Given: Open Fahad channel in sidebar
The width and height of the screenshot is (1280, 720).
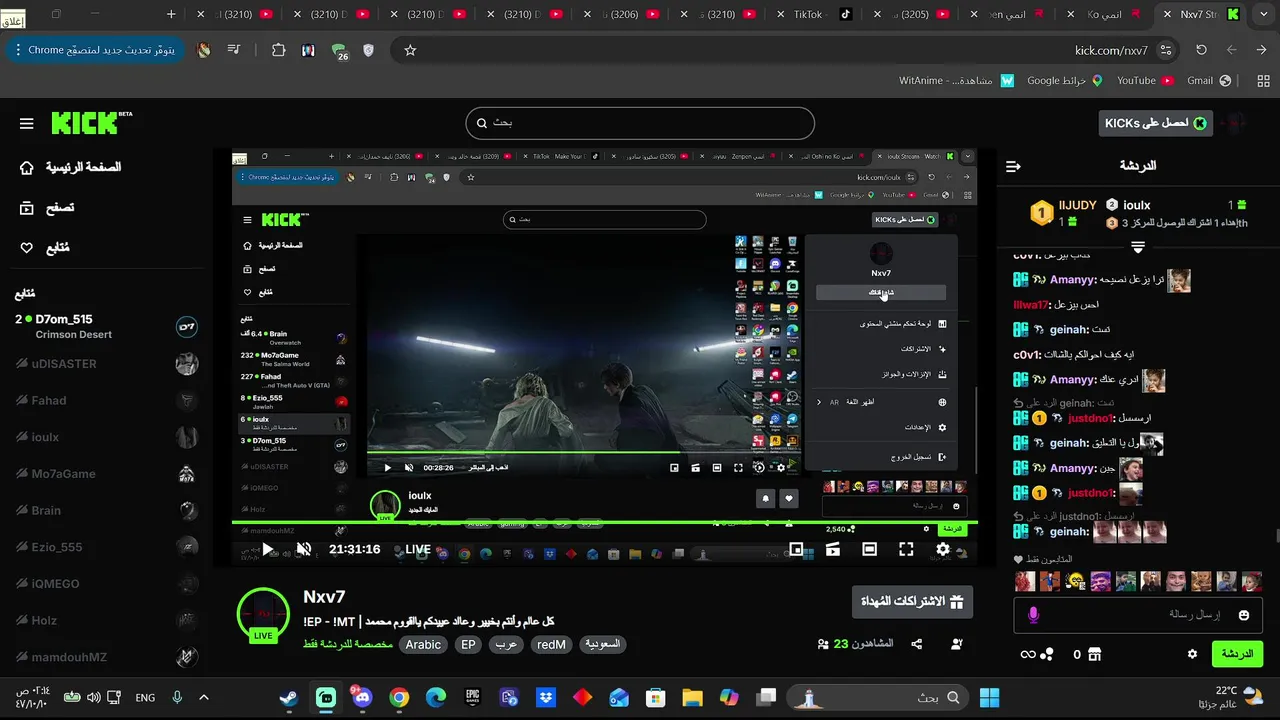Looking at the screenshot, I should (x=106, y=401).
